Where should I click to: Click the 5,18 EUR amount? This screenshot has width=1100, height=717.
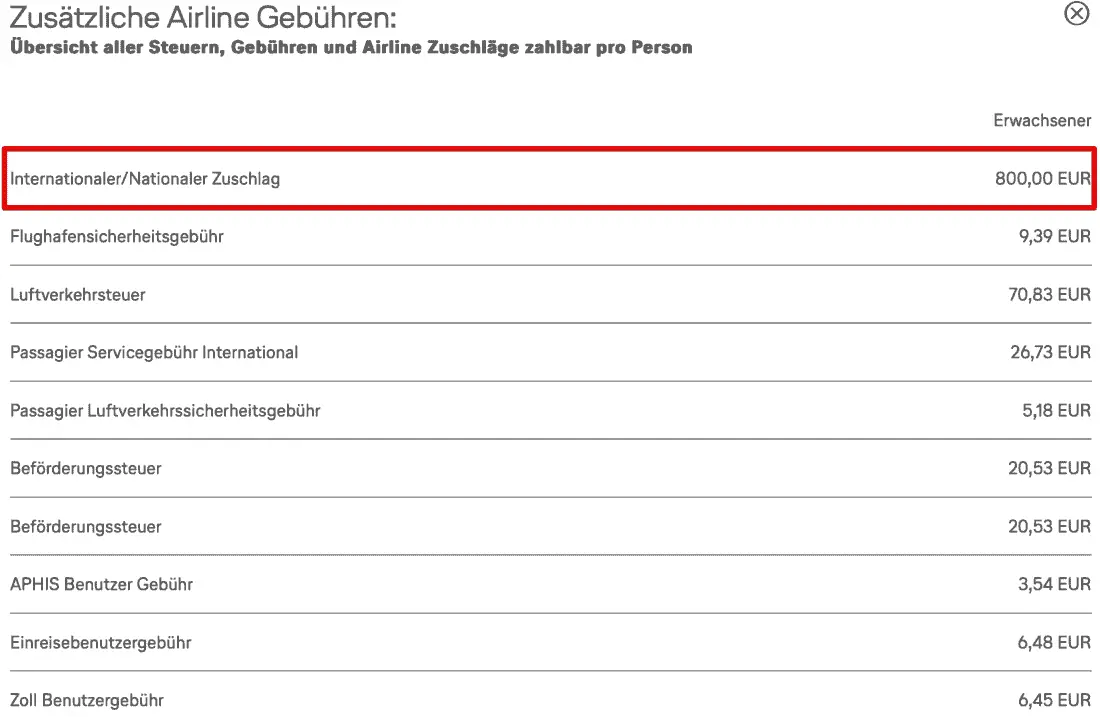(x=1056, y=410)
